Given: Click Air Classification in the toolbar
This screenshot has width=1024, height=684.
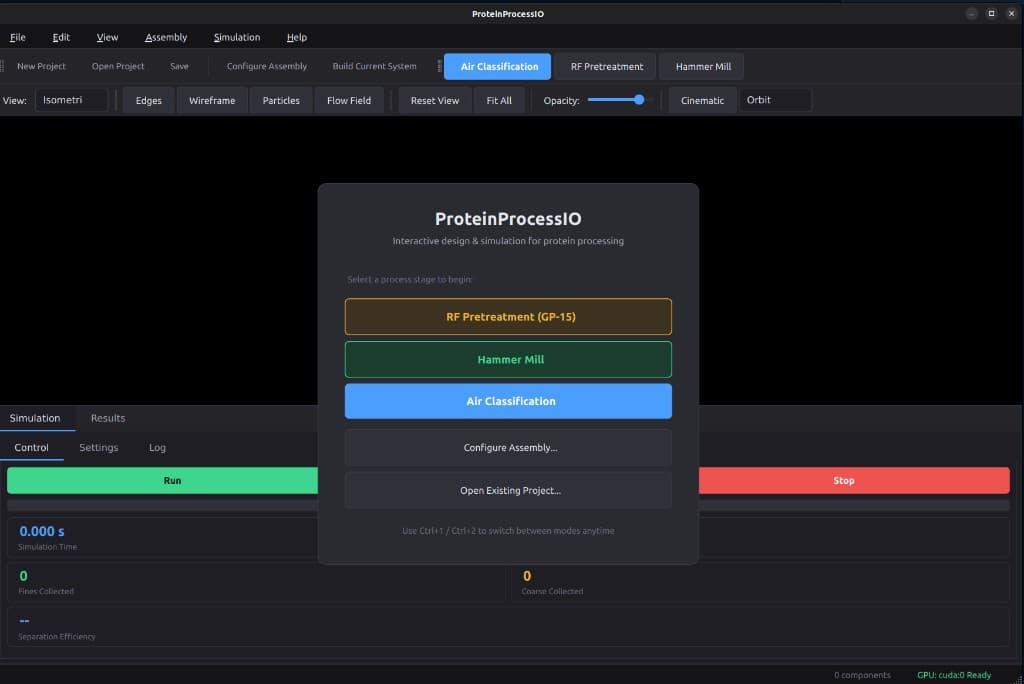Looking at the screenshot, I should pyautogui.click(x=497, y=66).
